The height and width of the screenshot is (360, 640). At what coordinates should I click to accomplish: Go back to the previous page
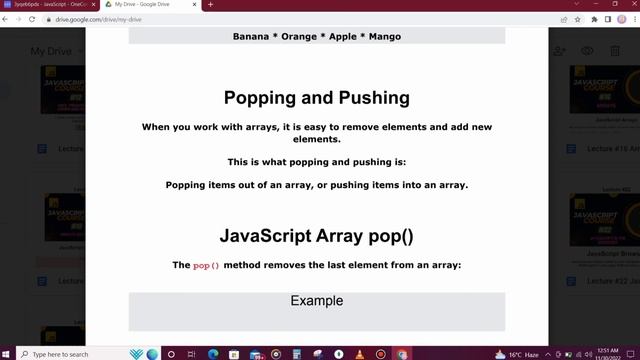click(5, 19)
